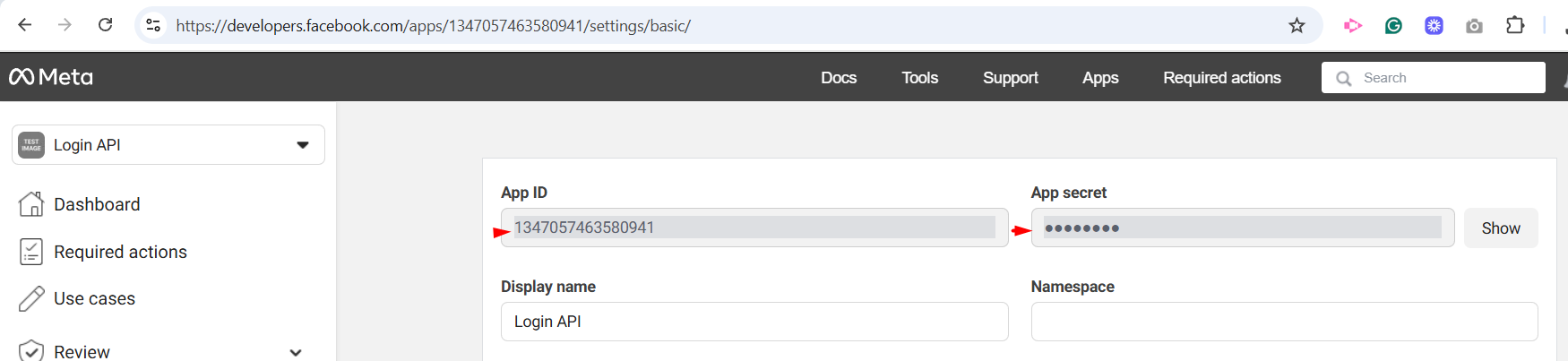The height and width of the screenshot is (361, 1568).
Task: Expand the Review section in sidebar
Action: coord(296,352)
